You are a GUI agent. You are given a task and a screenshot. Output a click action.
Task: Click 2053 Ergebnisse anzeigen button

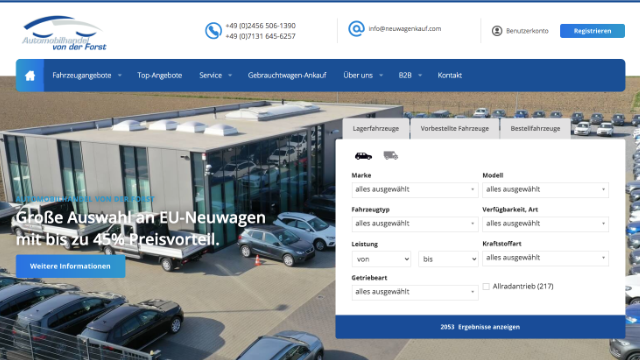(480, 327)
